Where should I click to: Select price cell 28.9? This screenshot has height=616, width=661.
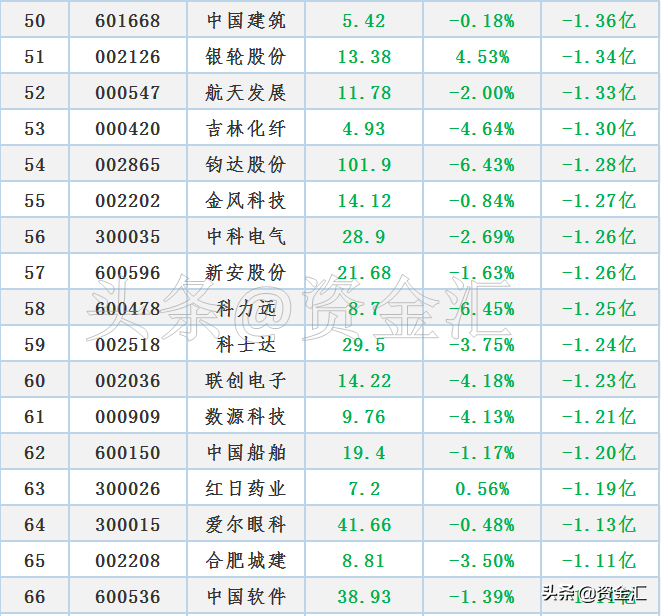pos(364,237)
